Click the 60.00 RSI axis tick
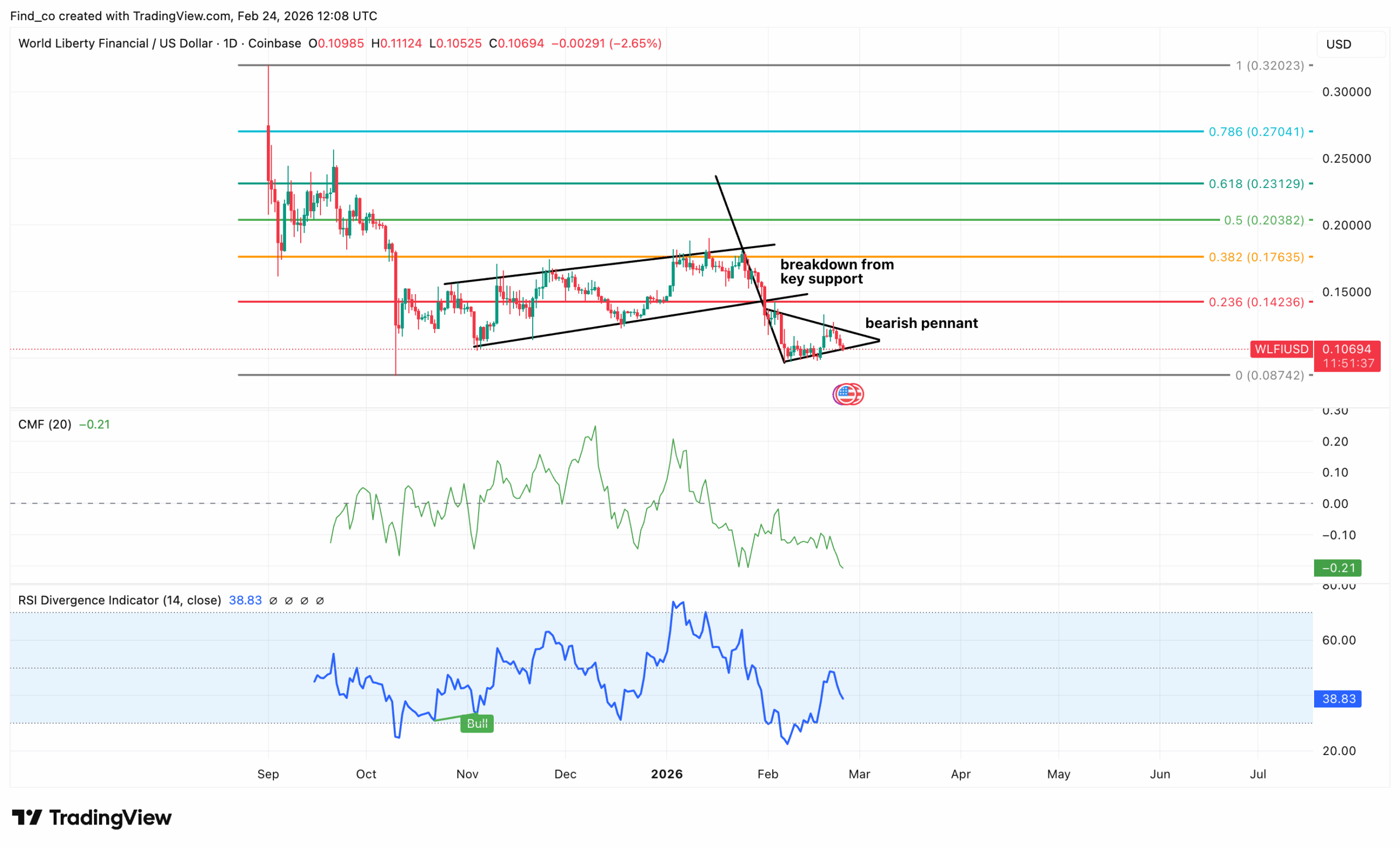Viewport: 1400px width, 848px height. click(x=1339, y=640)
